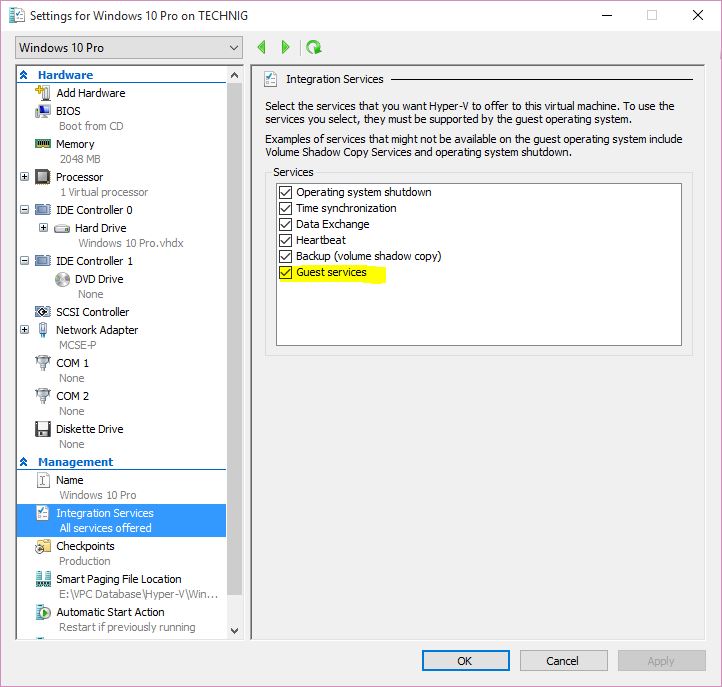The height and width of the screenshot is (687, 722).
Task: Click the '2048 MB' memory value
Action: [x=80, y=159]
